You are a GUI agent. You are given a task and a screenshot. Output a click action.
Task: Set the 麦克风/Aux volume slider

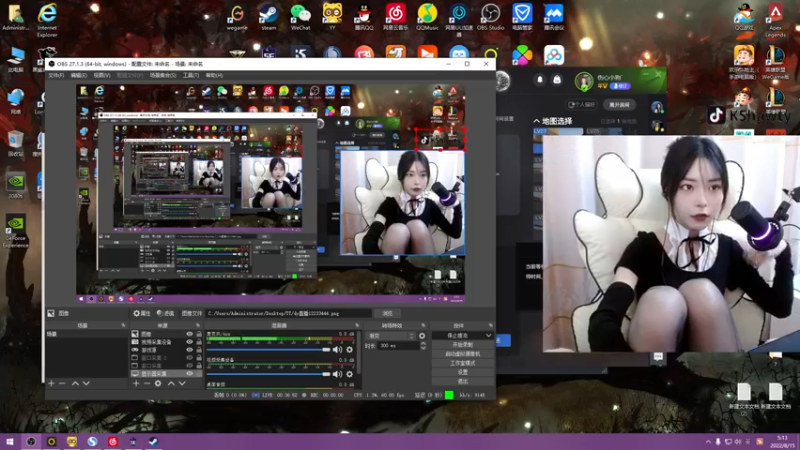click(268, 350)
